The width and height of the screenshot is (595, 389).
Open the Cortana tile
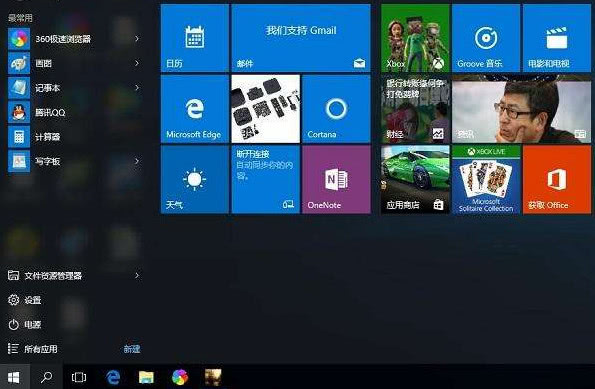336,109
